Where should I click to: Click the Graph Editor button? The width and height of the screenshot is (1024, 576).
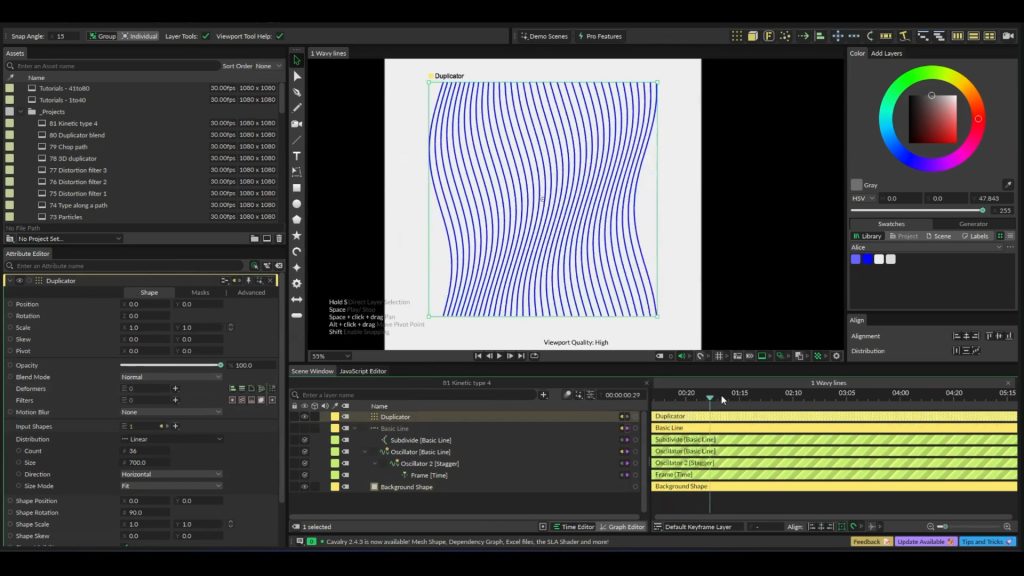(621, 527)
